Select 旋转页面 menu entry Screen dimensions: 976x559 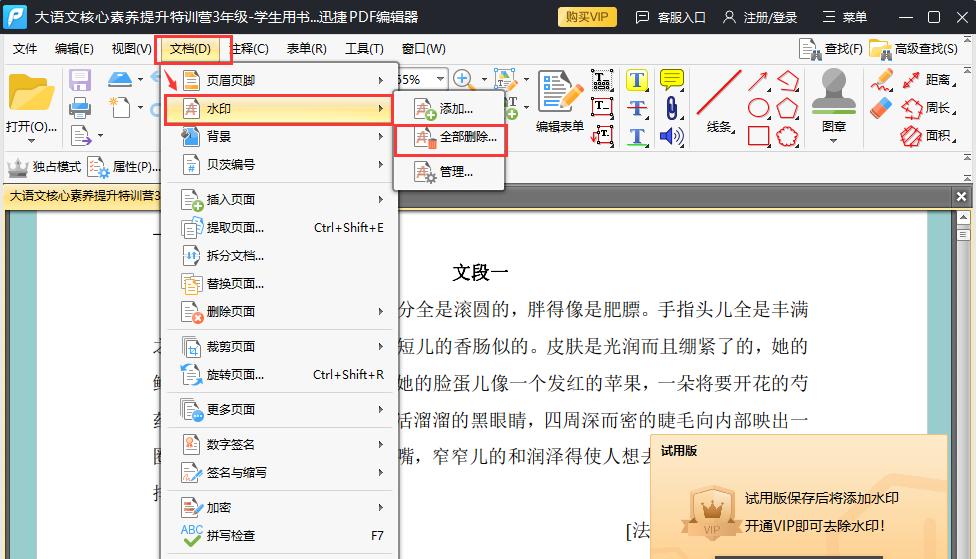(x=281, y=375)
